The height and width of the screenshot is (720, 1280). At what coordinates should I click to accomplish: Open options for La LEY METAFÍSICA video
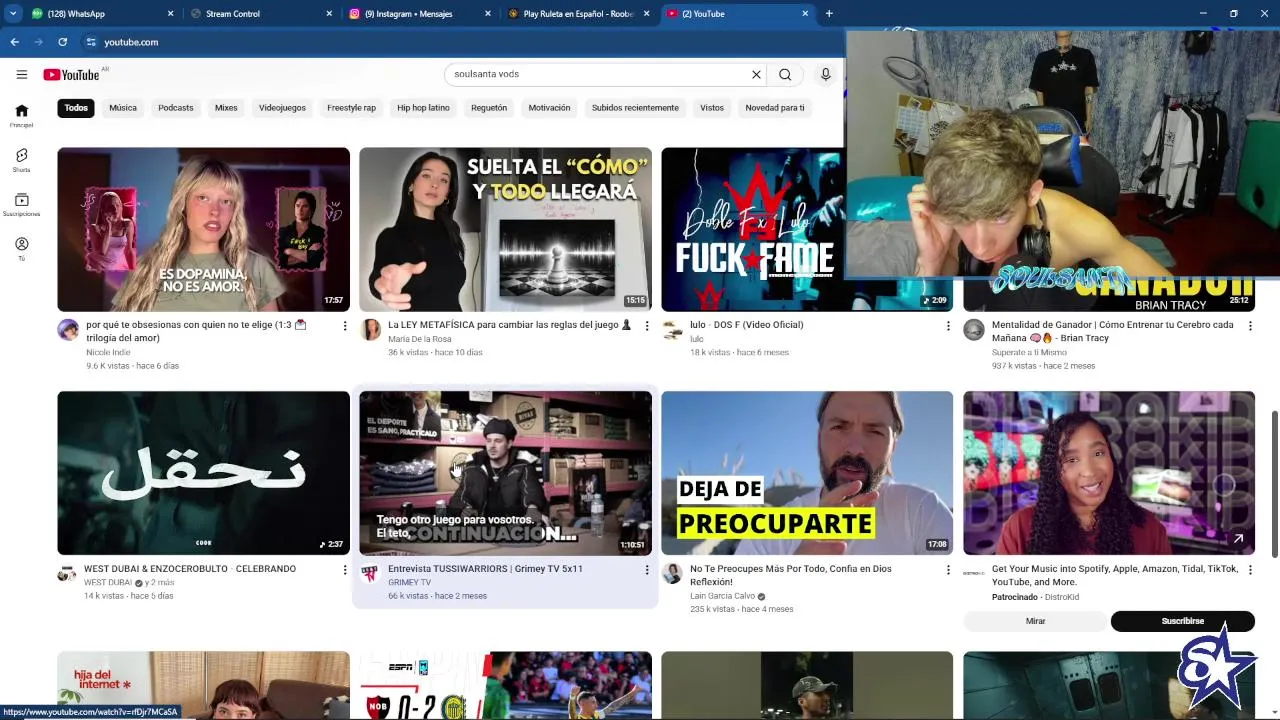point(647,326)
